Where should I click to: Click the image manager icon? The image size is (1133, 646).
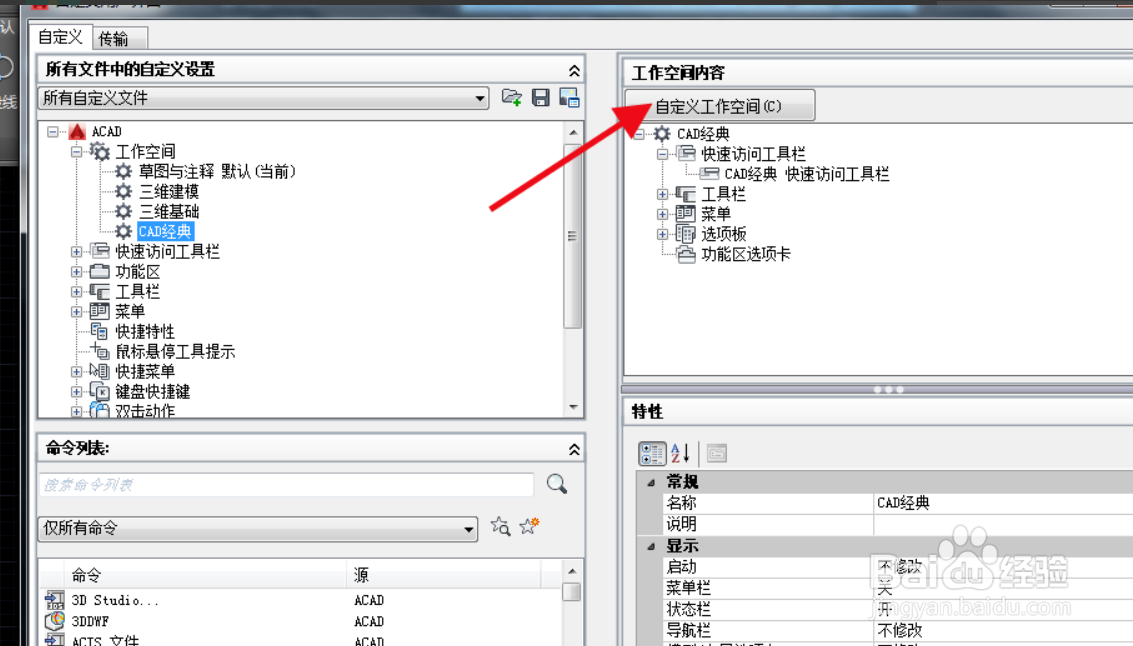569,98
